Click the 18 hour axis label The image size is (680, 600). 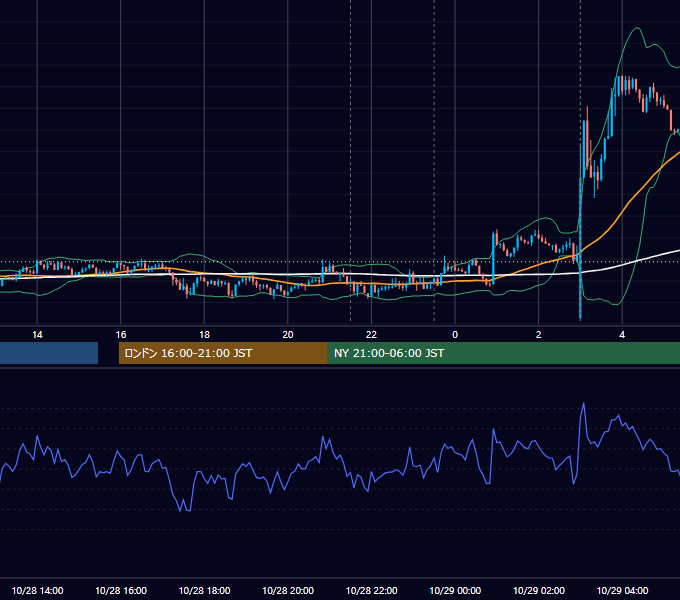click(204, 335)
